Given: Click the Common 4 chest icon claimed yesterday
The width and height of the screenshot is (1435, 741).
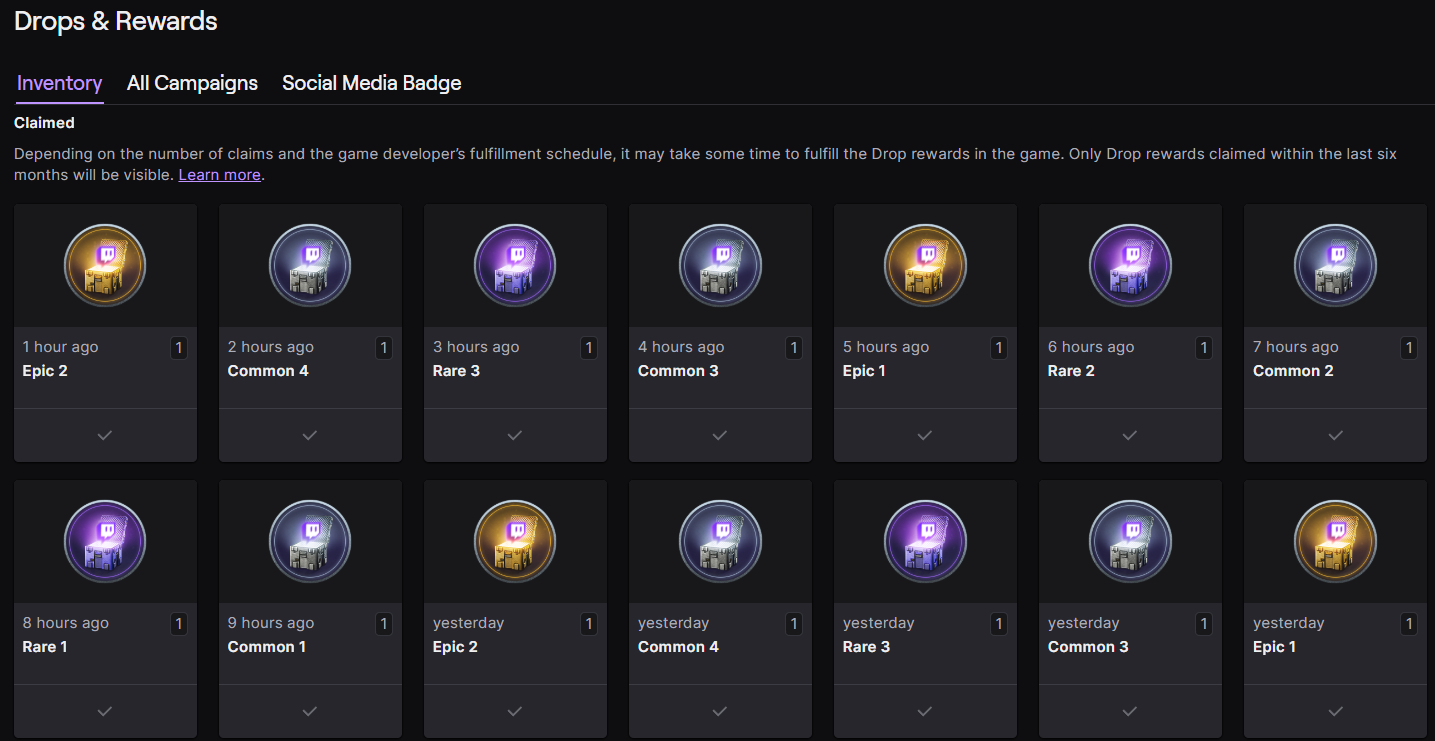Looking at the screenshot, I should [x=720, y=542].
